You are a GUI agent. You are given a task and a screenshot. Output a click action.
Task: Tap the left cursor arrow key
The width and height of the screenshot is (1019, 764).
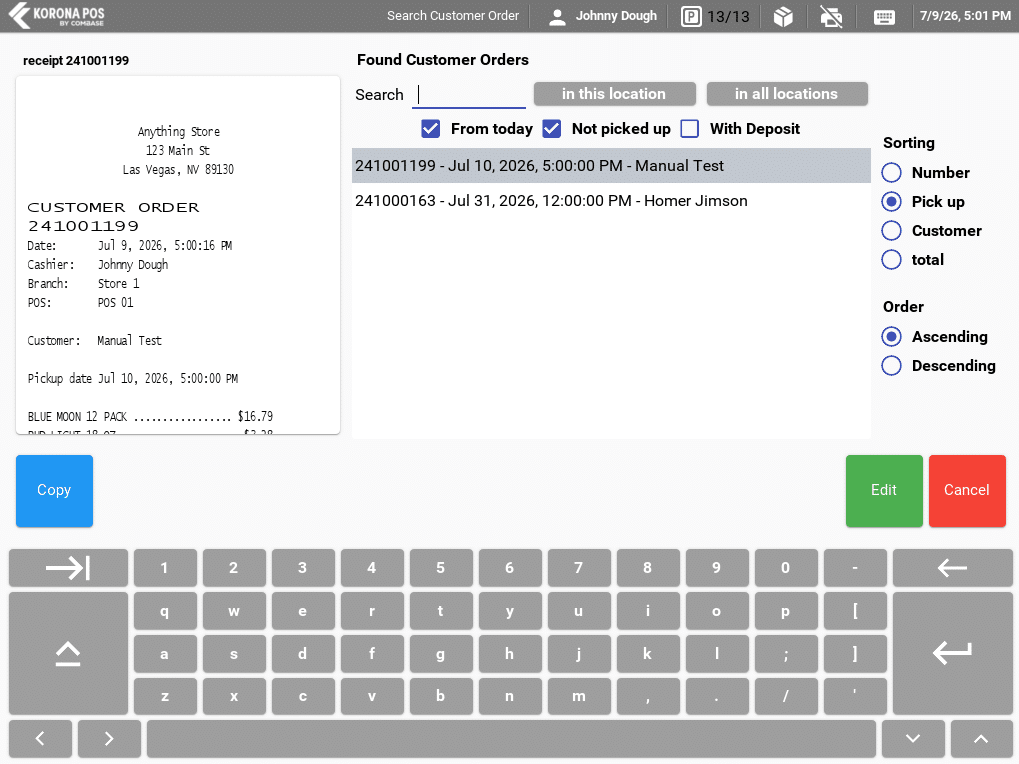(40, 739)
